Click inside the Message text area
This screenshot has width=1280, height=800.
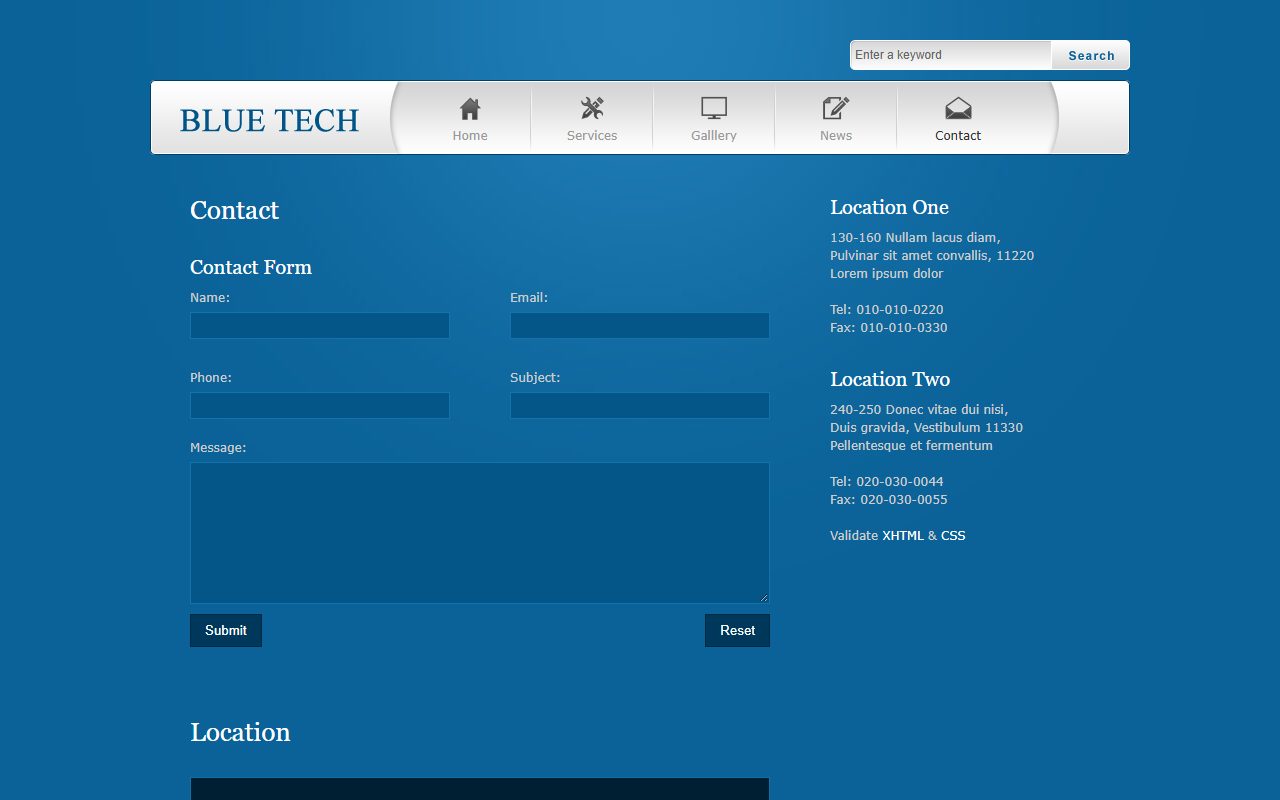[x=480, y=533]
